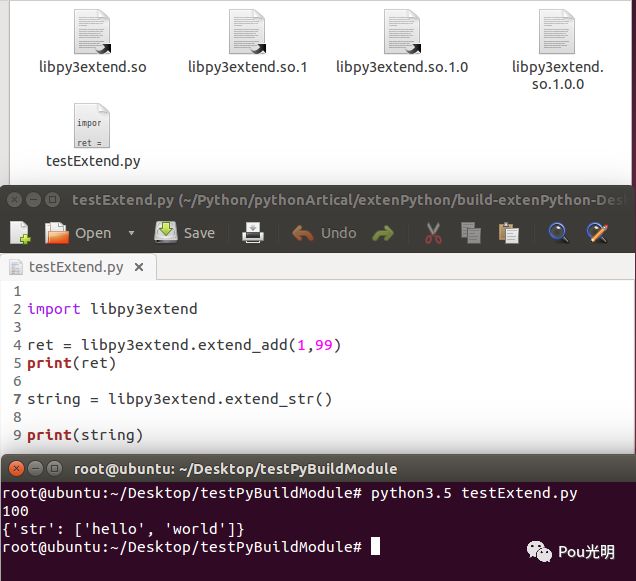The image size is (636, 581).
Task: Click the libpy3extend.so file name label
Action: (x=92, y=67)
